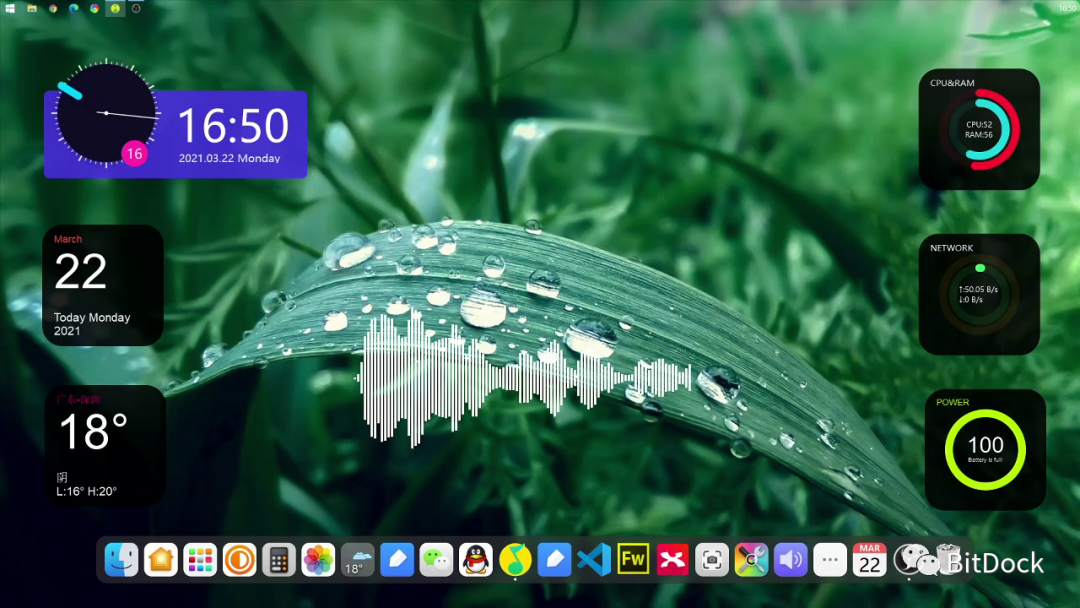Open the MAR 22 calendar dock icon

868,560
